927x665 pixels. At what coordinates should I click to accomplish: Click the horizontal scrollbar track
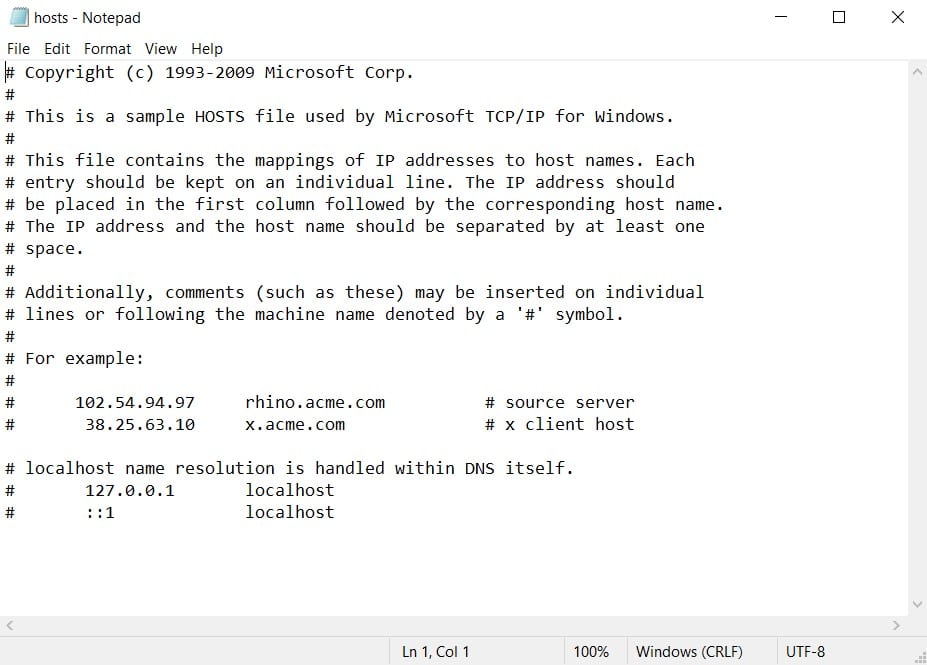click(450, 625)
